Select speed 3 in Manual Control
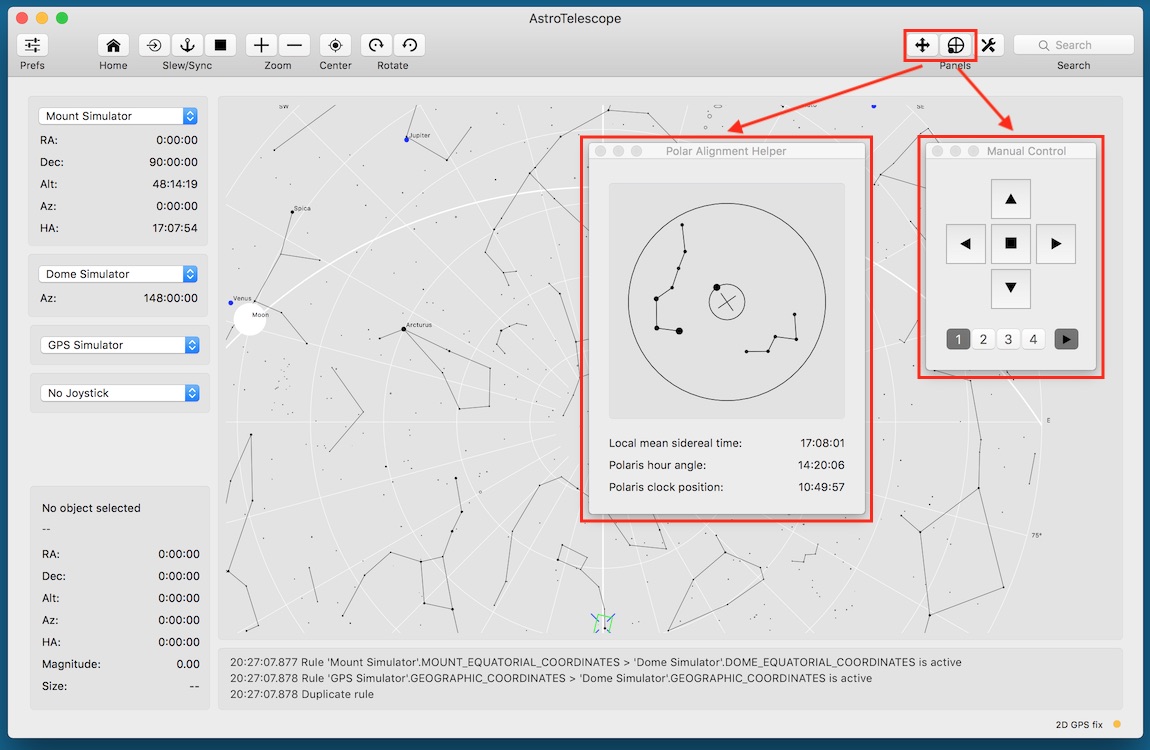The image size is (1150, 750). pos(1008,339)
